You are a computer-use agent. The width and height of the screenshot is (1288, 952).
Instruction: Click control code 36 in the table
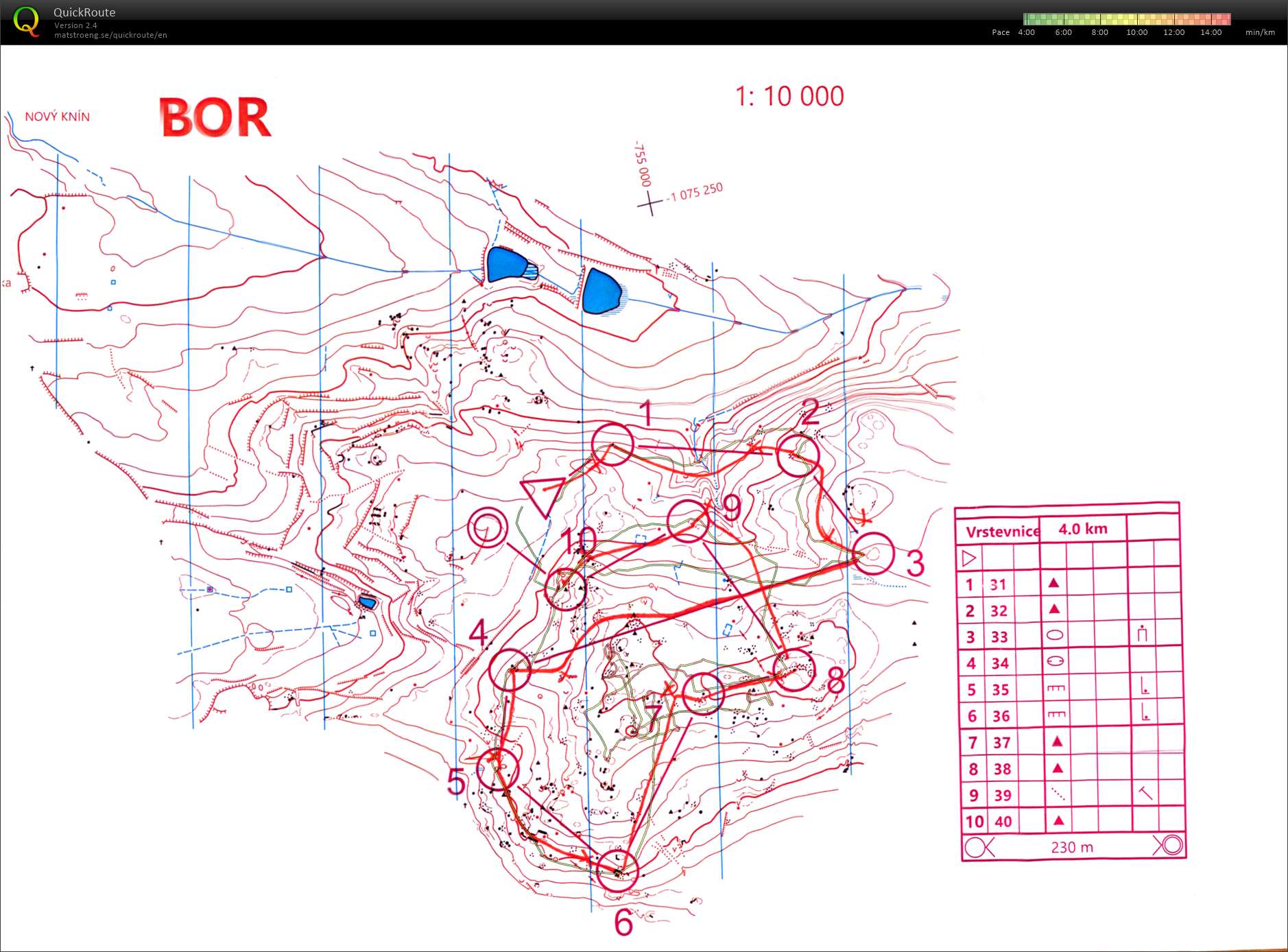1001,716
